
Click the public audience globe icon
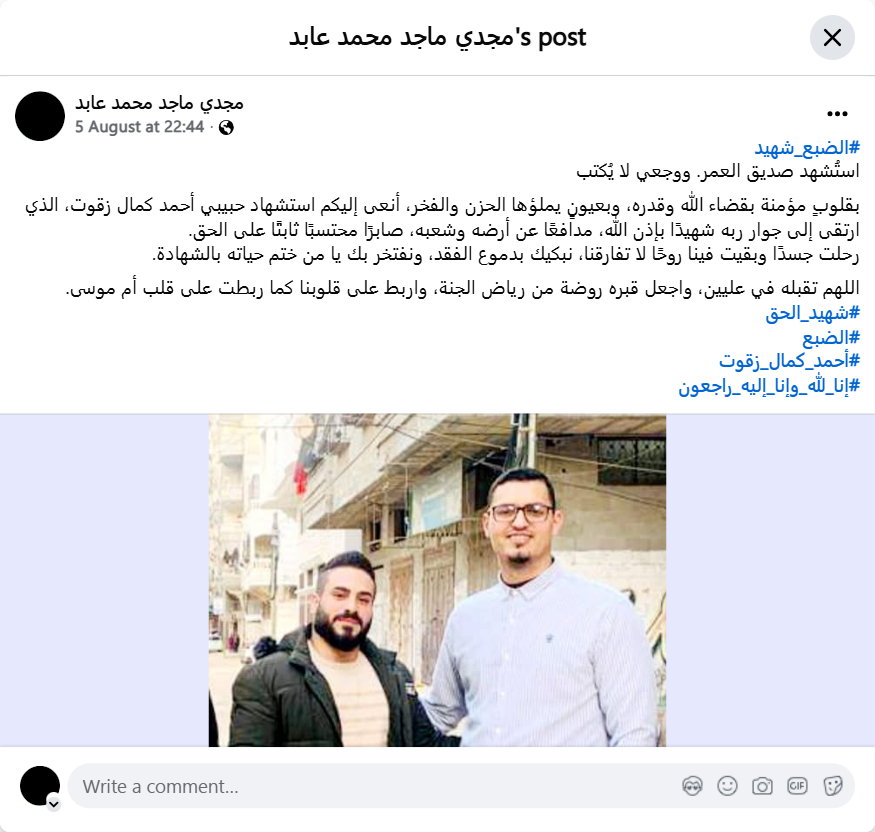tap(226, 128)
